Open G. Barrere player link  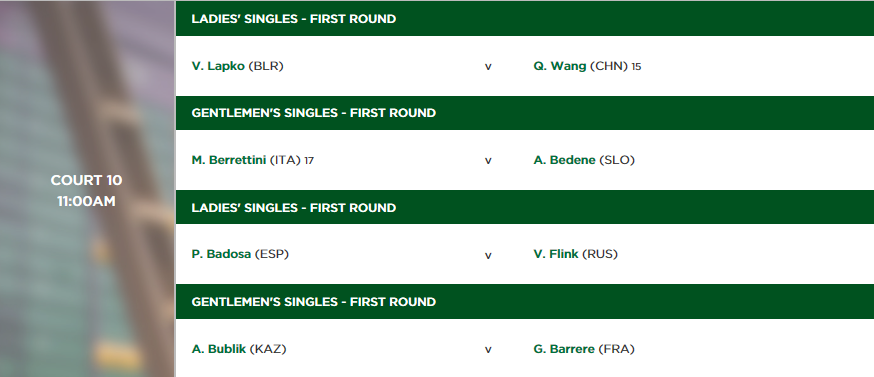[x=564, y=349]
